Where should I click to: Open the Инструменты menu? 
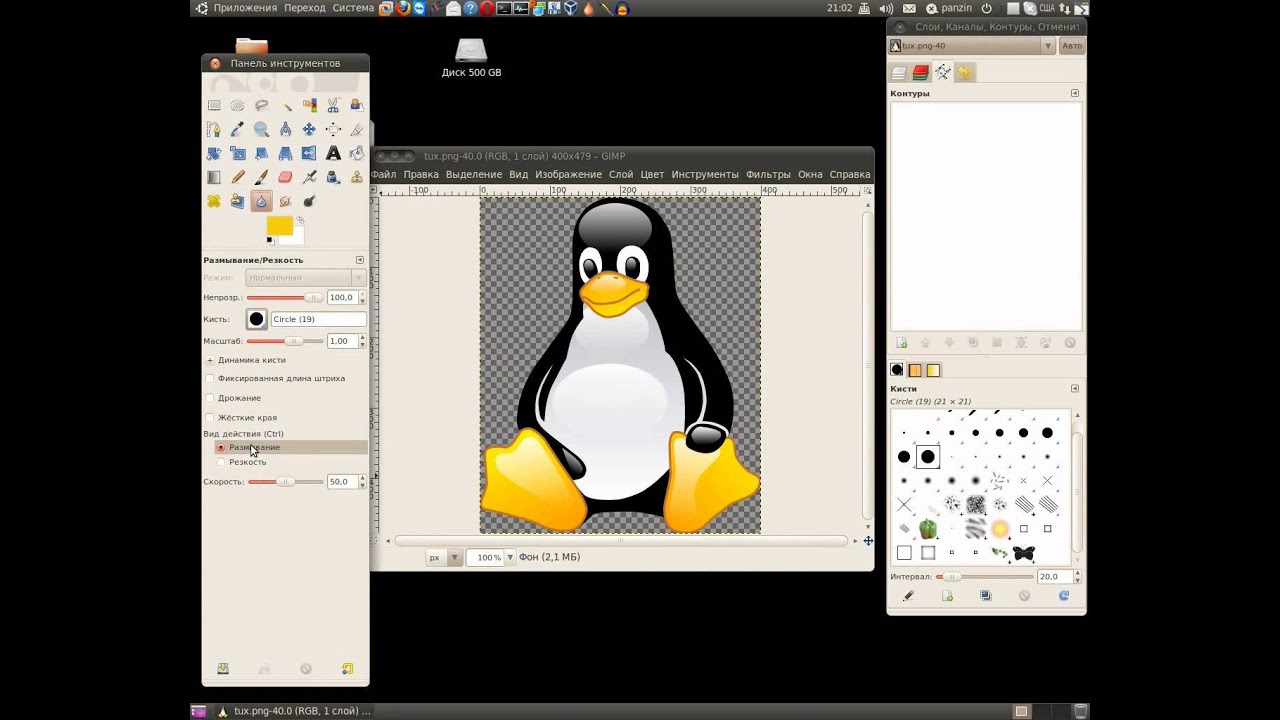point(705,174)
